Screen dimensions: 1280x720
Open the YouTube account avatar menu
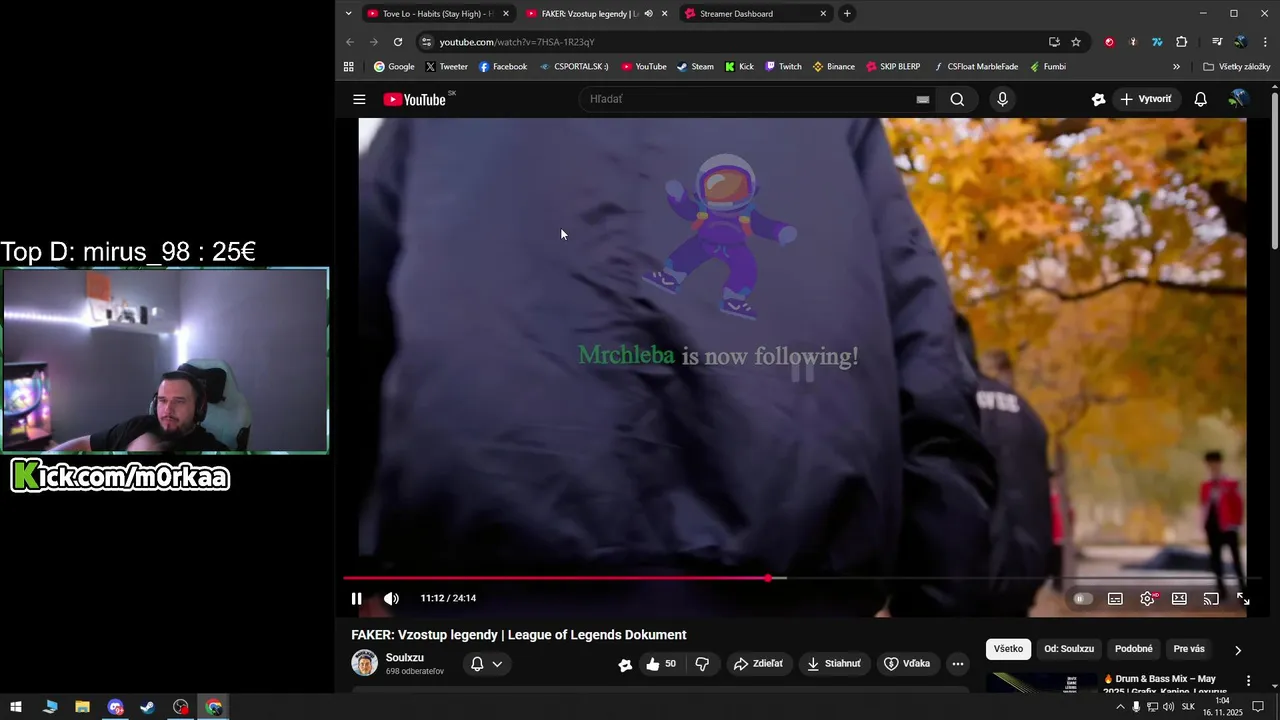(x=1238, y=99)
